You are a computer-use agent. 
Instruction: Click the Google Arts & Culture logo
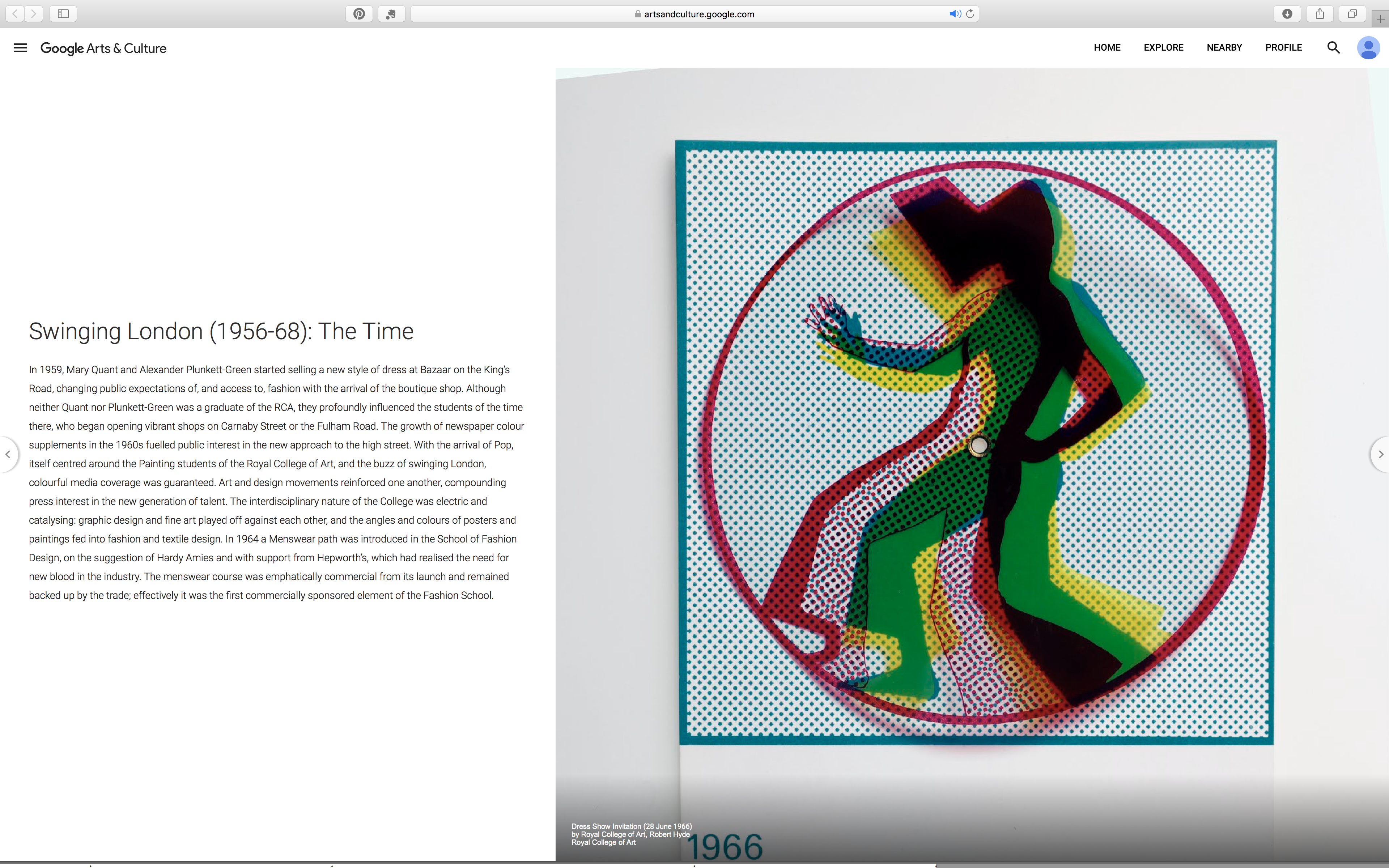103,48
